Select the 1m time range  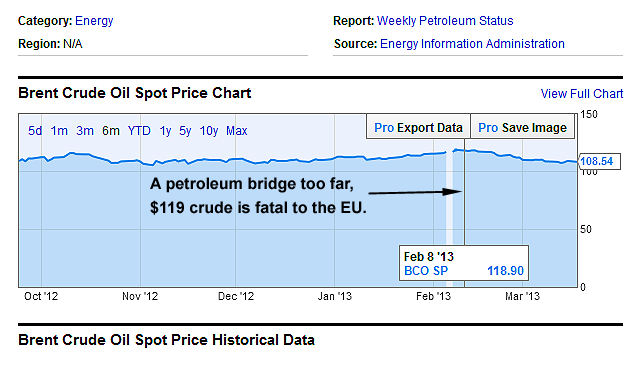coord(59,131)
